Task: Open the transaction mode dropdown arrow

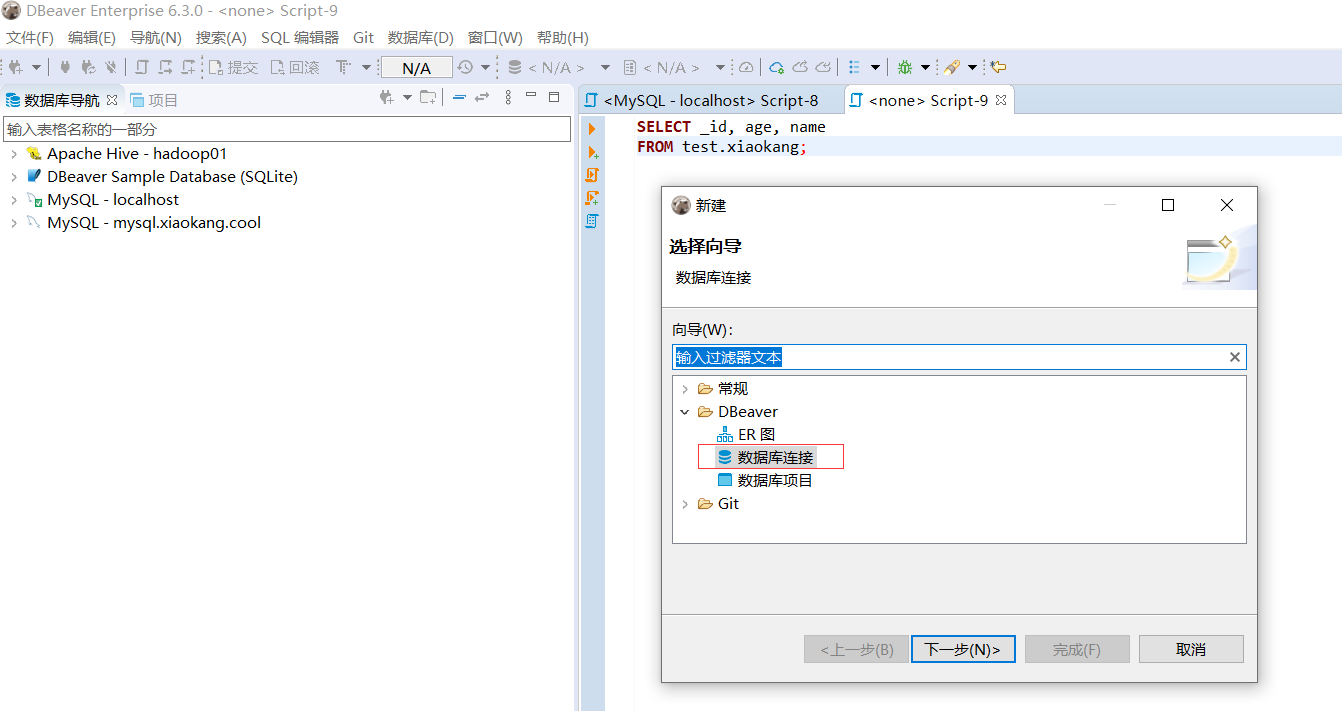Action: pos(366,67)
